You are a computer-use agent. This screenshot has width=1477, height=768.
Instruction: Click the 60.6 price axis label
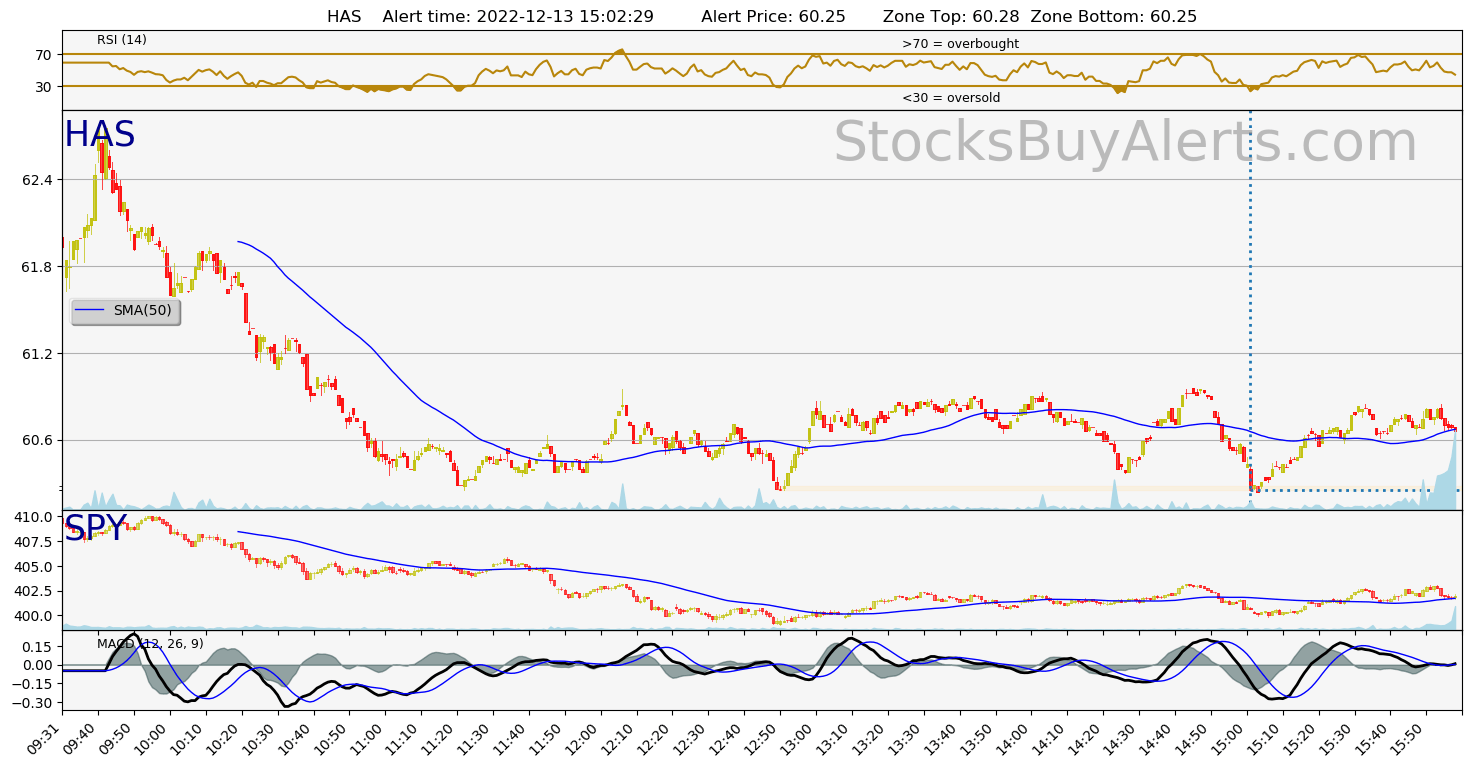37,441
